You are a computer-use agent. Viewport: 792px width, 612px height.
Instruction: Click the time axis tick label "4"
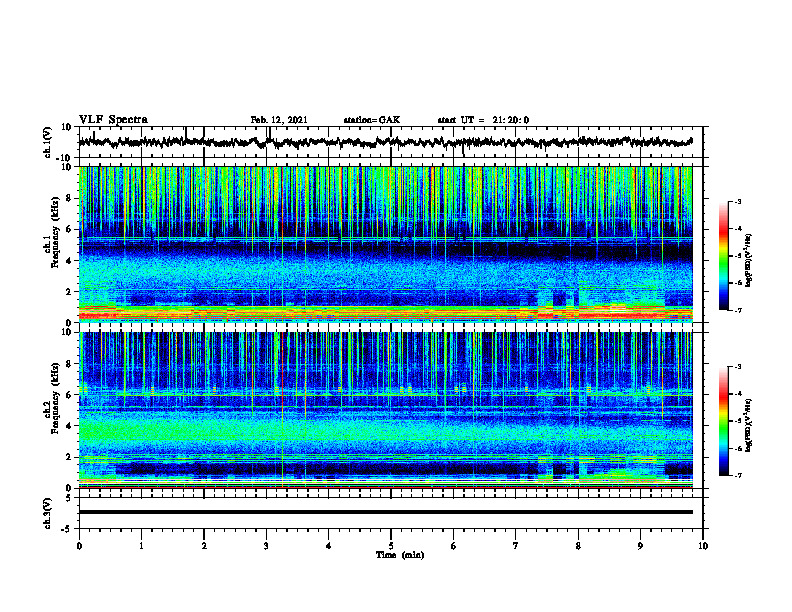[329, 546]
